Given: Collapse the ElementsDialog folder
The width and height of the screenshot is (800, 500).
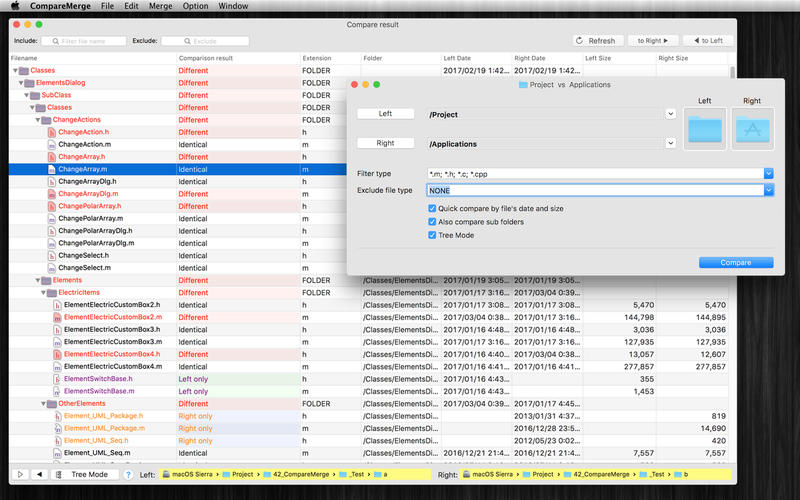Looking at the screenshot, I should point(21,83).
